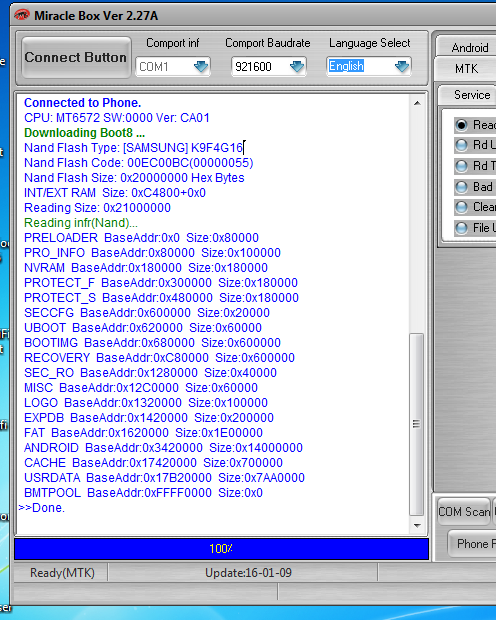Click the 'Connected to Phone.' log line

82,103
